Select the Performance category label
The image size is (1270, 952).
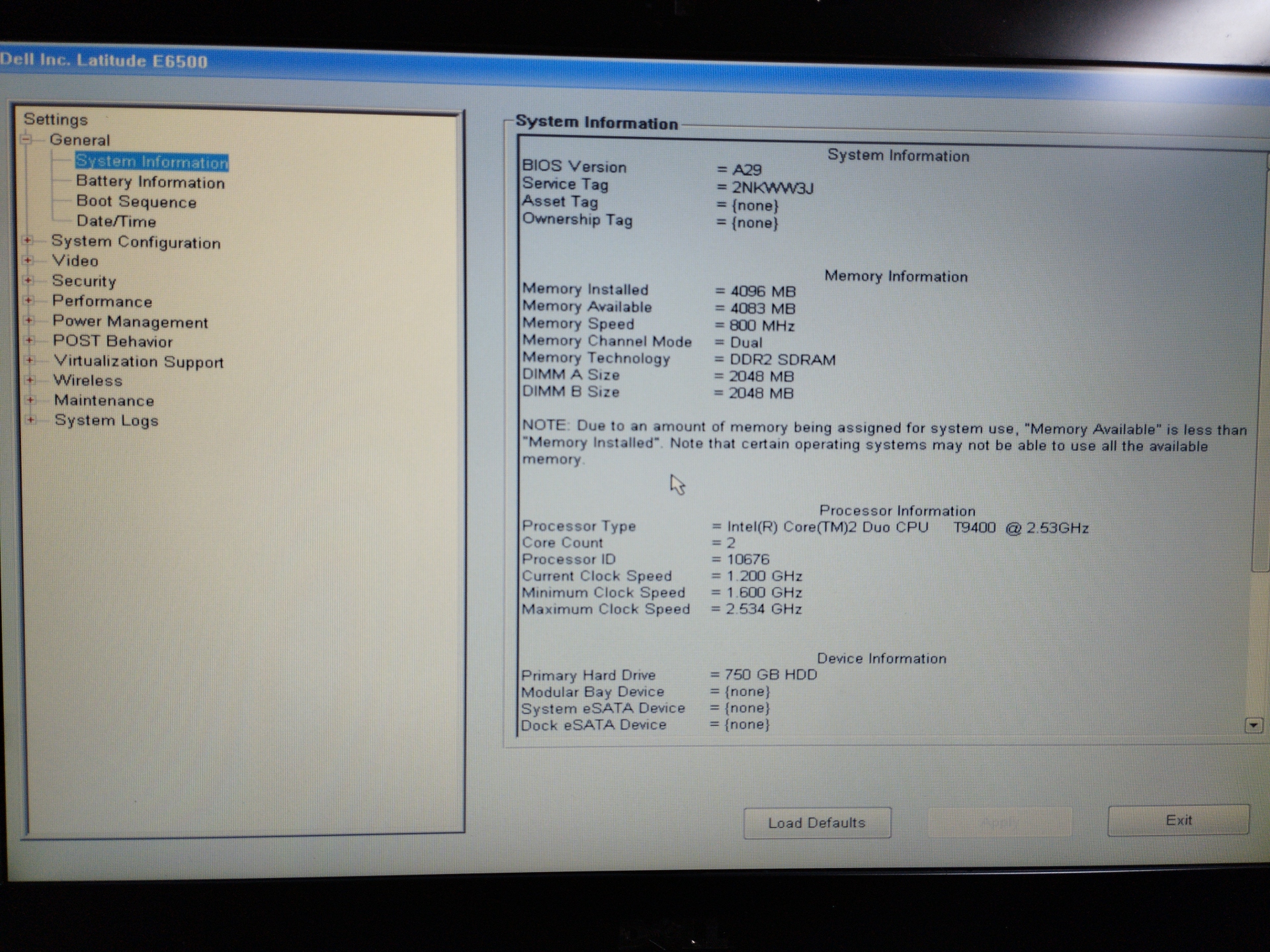coord(102,301)
